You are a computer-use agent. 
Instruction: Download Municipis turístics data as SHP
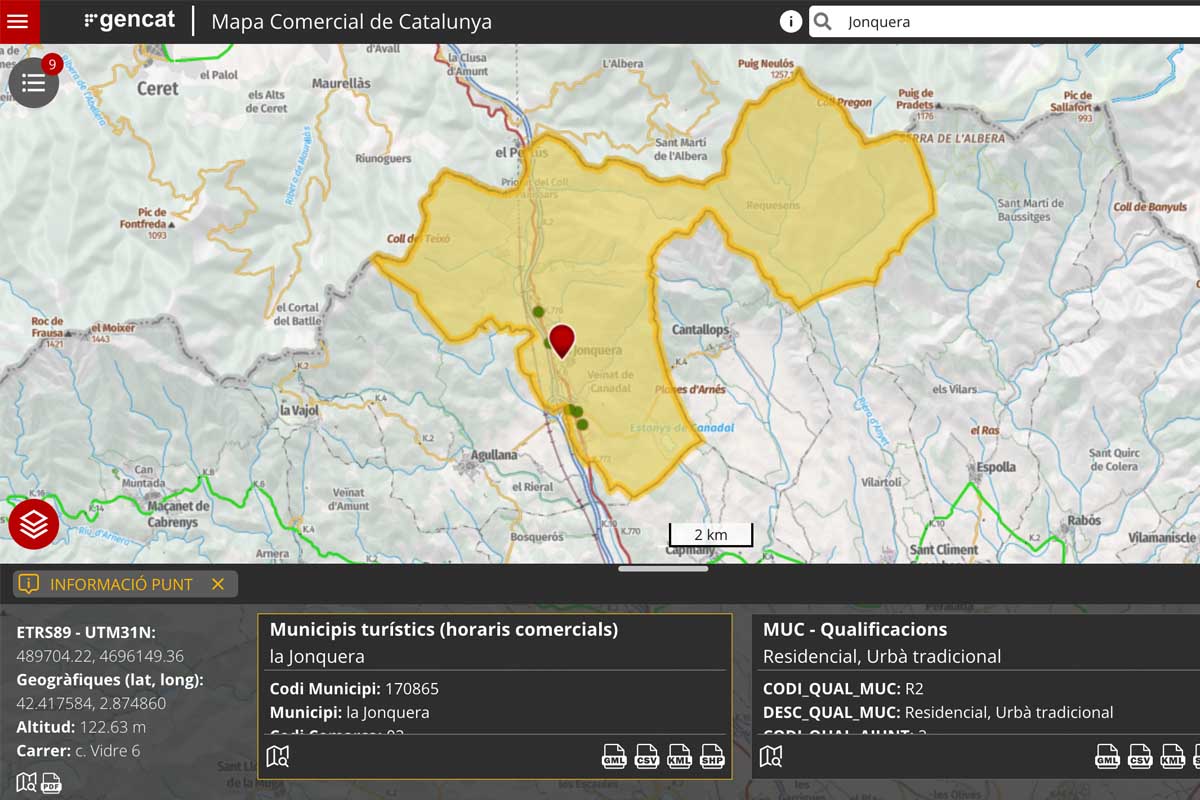point(712,756)
